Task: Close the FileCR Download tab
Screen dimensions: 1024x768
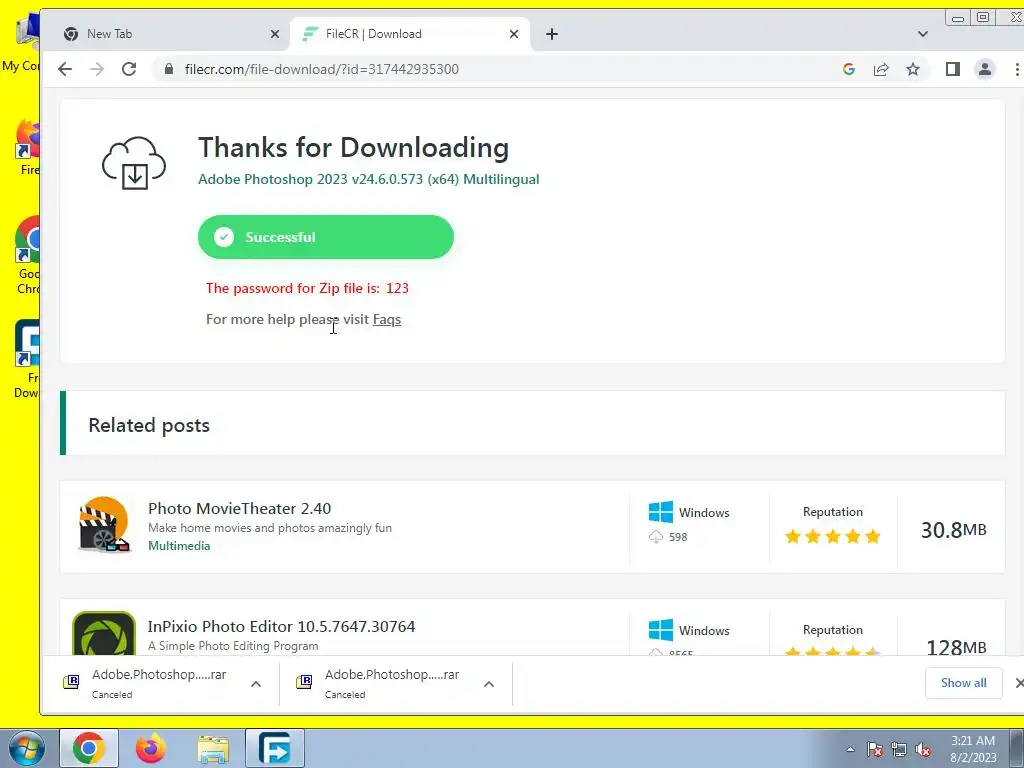Action: [x=514, y=34]
